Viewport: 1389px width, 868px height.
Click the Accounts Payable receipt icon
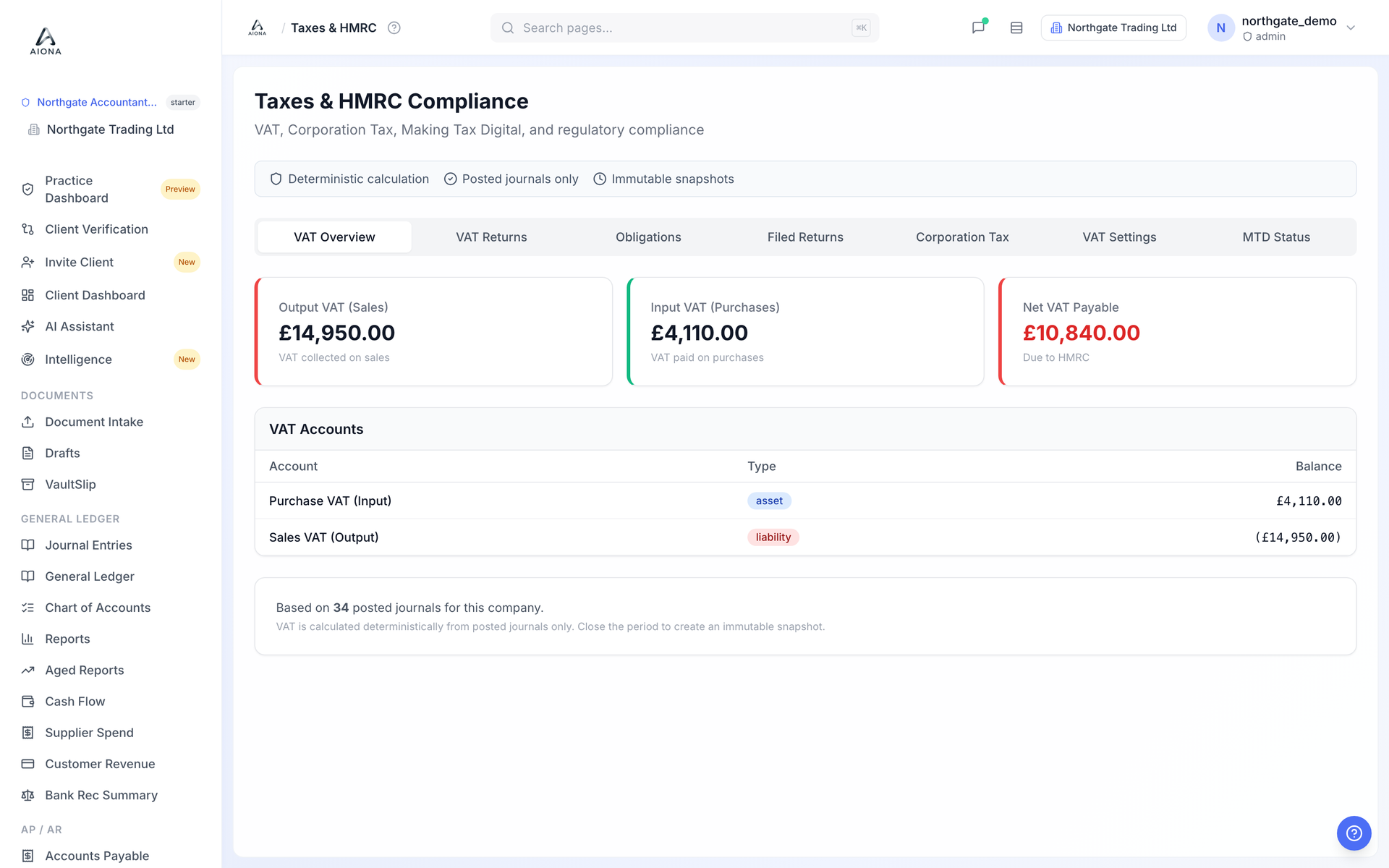[x=27, y=856]
